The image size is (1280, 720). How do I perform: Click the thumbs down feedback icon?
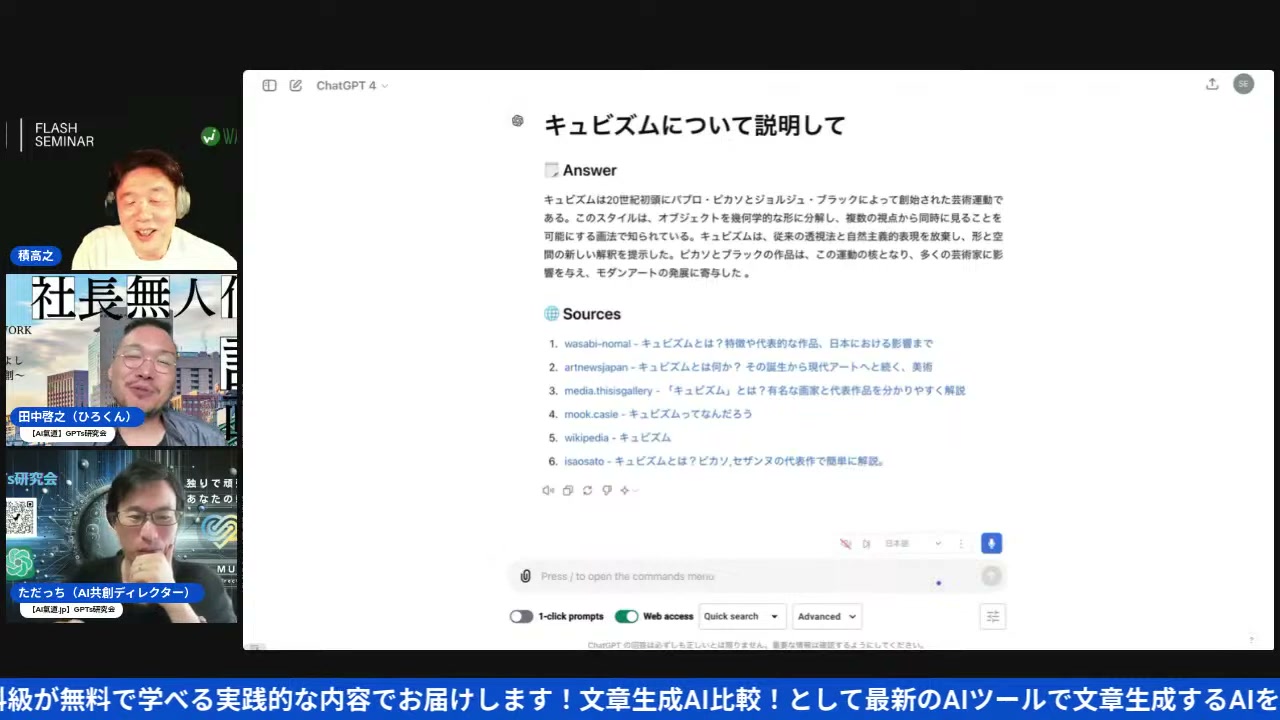tap(607, 490)
